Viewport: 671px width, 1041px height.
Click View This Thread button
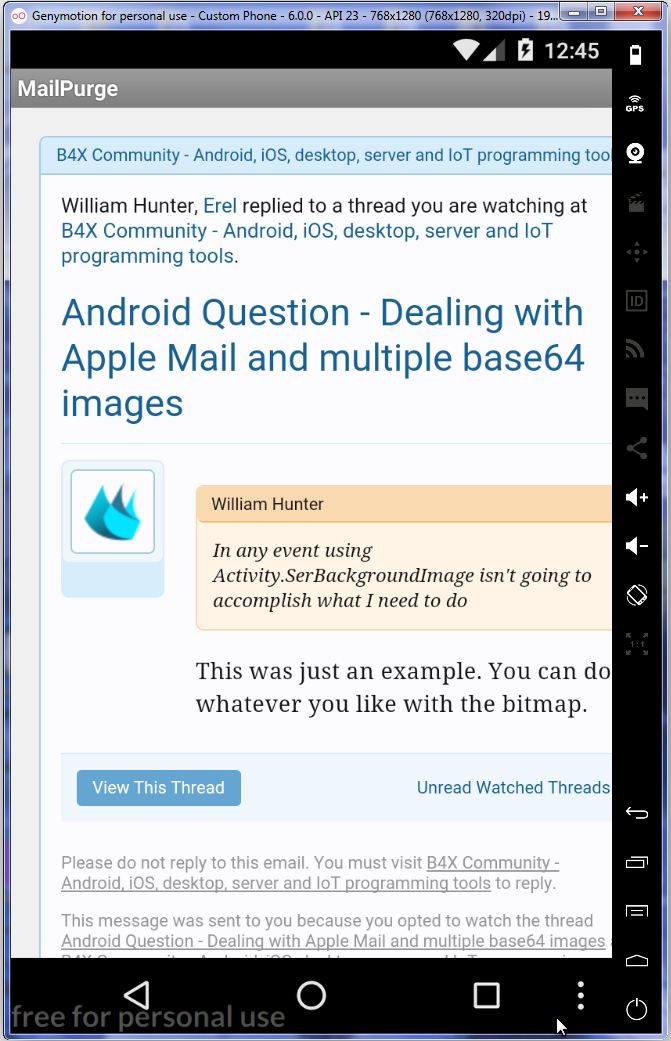(159, 788)
